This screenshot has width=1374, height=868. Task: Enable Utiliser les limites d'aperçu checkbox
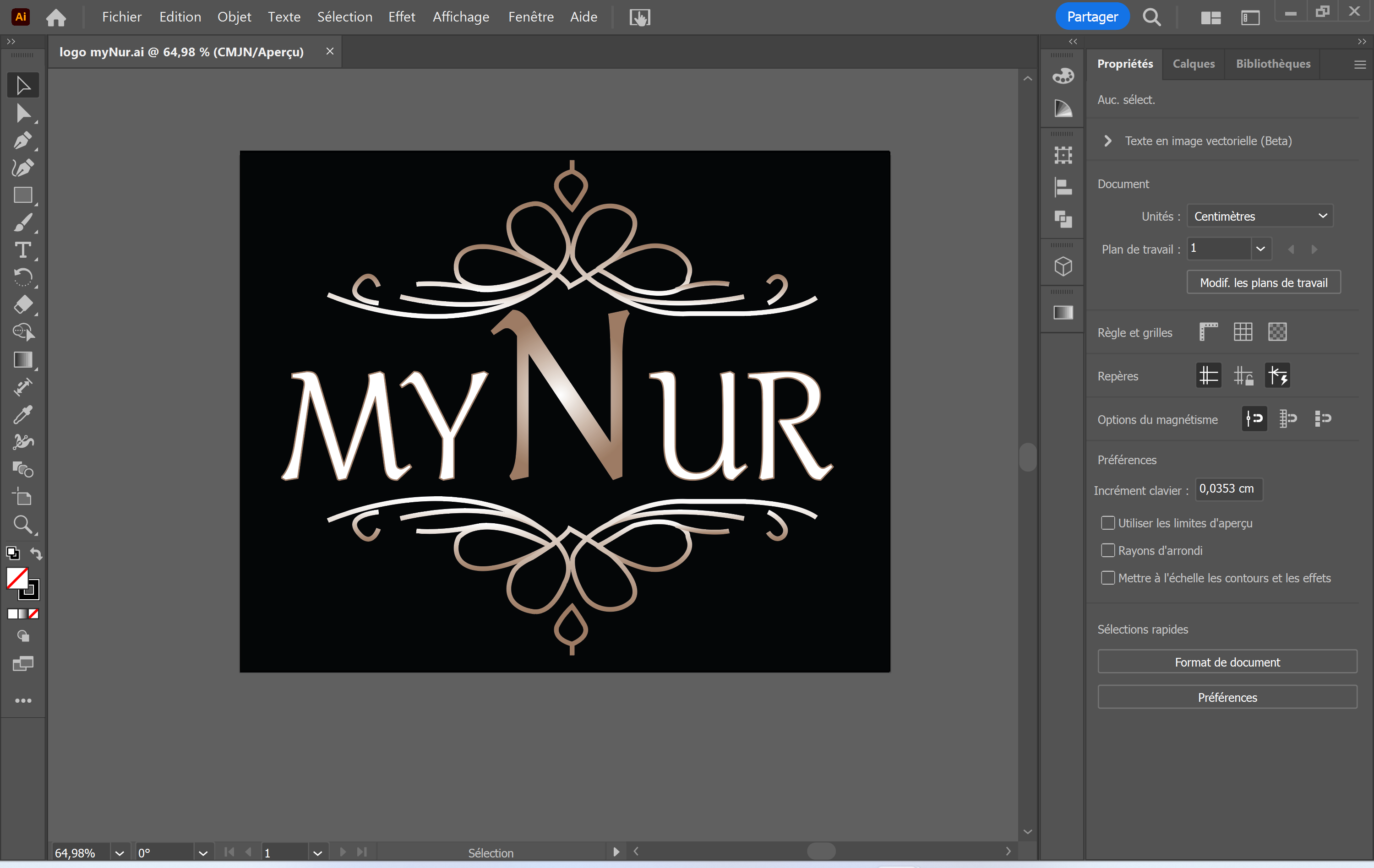click(1107, 523)
